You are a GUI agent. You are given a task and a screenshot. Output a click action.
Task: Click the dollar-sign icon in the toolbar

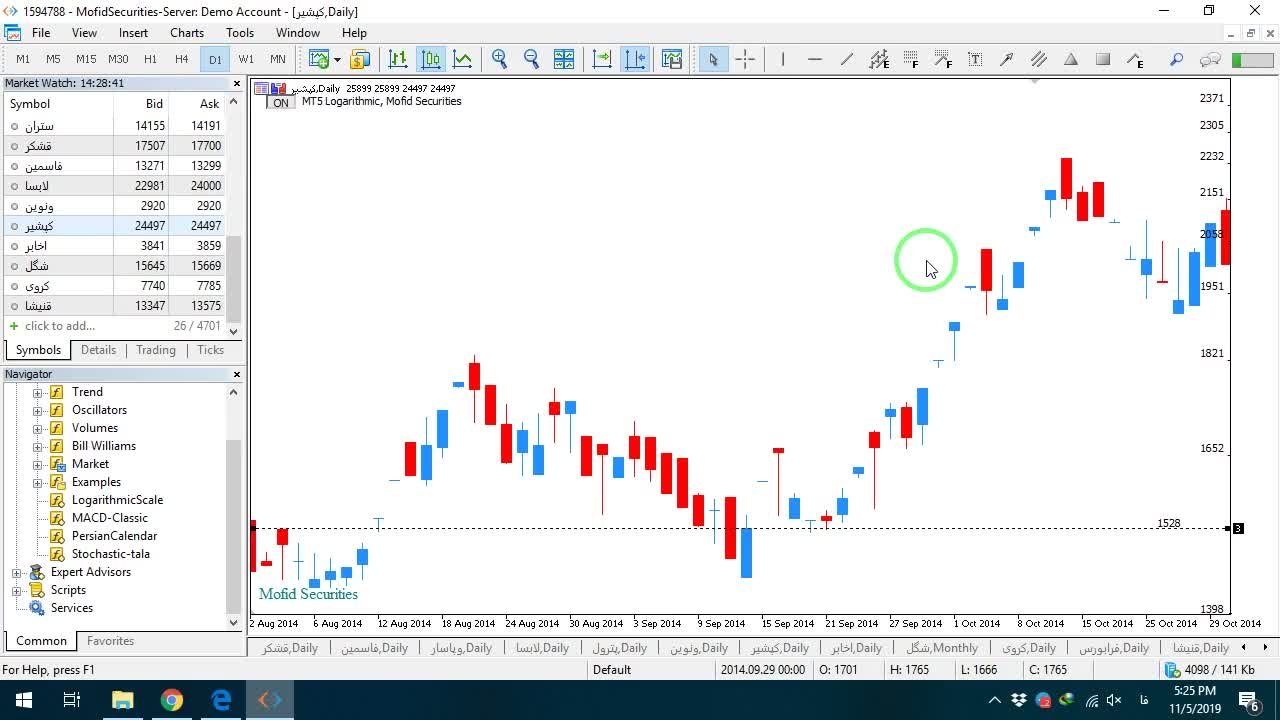(x=360, y=59)
